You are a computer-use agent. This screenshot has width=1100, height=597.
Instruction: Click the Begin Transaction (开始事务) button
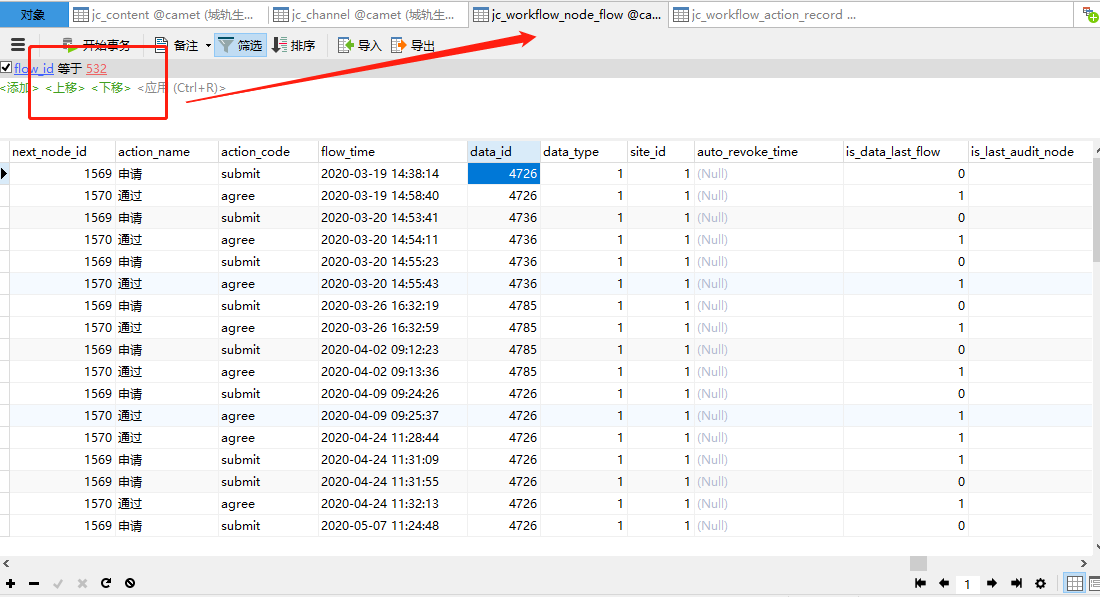click(x=96, y=45)
